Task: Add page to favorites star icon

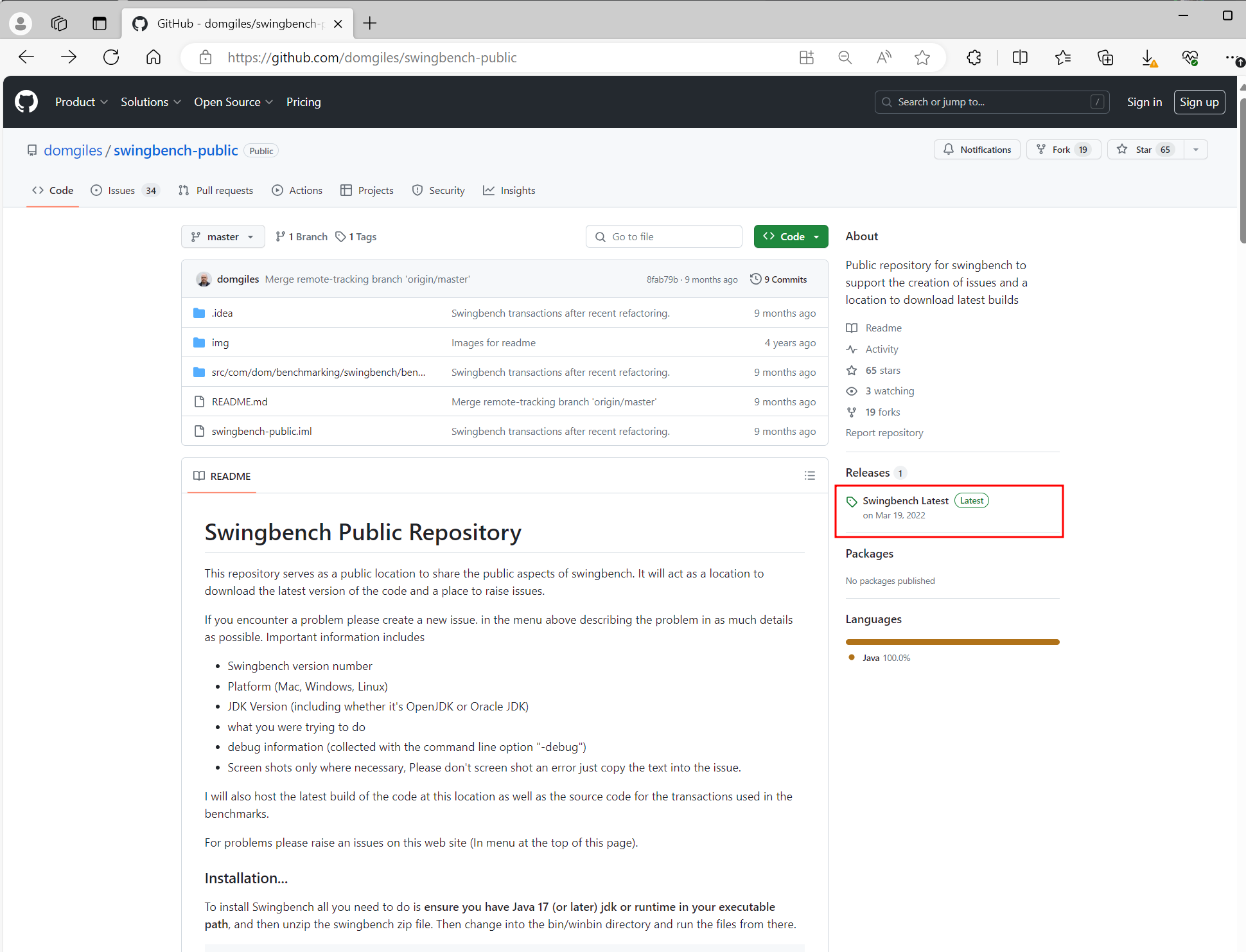Action: 922,58
